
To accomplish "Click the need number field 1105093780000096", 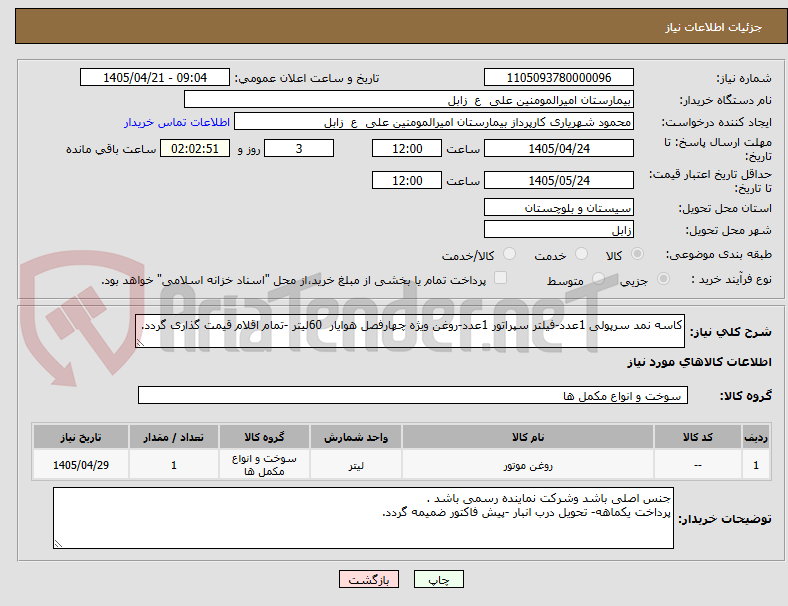I will 558,77.
